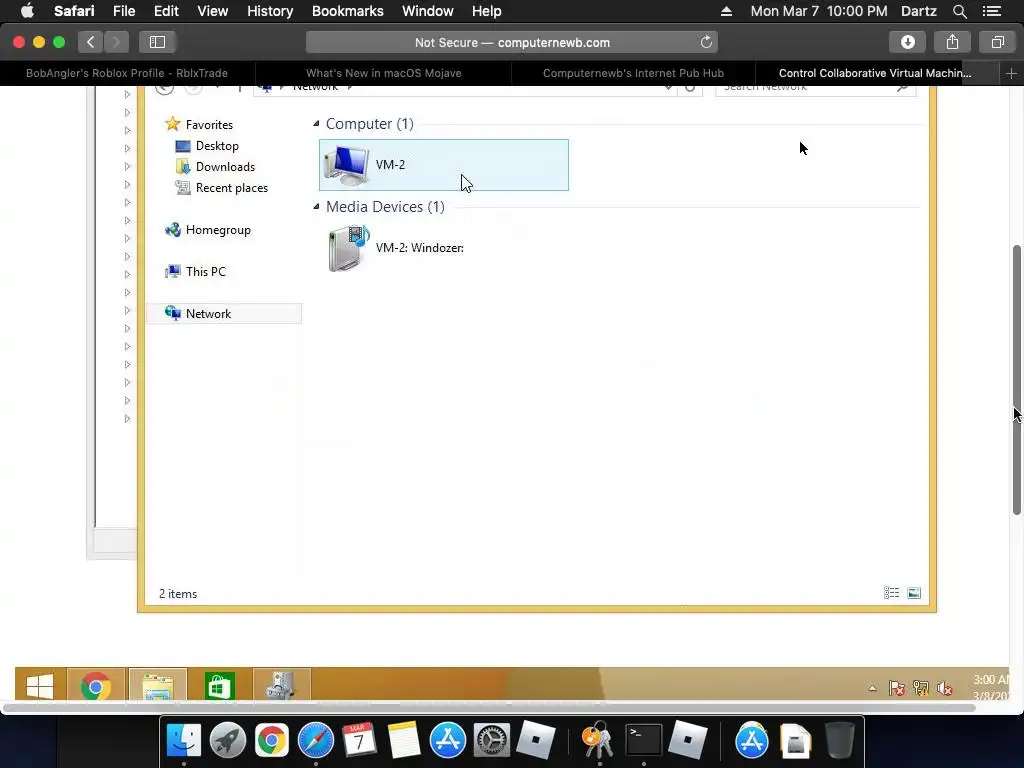Image resolution: width=1024 pixels, height=768 pixels.
Task: Select This PC in Explorer sidebar
Action: click(x=195, y=272)
